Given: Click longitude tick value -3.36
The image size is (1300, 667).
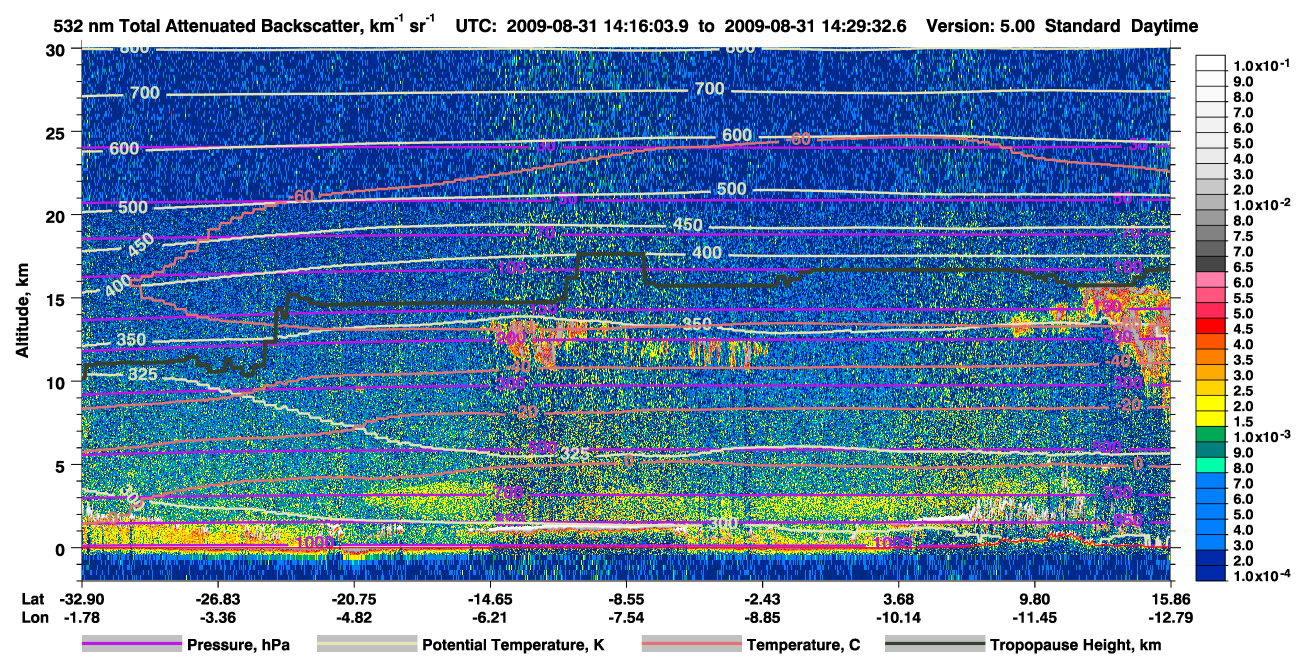Looking at the screenshot, I should click(217, 617).
